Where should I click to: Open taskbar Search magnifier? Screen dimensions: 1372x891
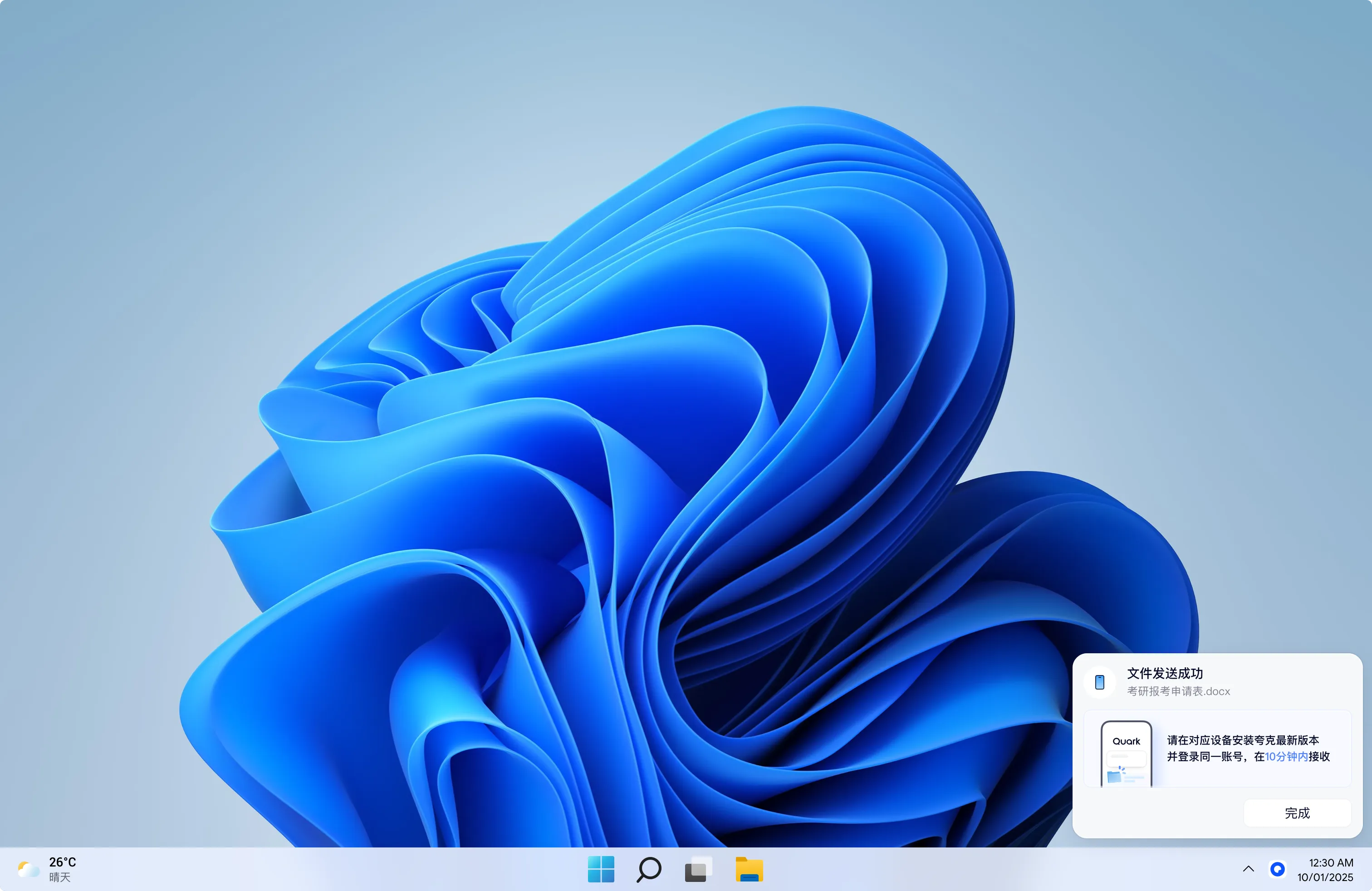[x=648, y=869]
